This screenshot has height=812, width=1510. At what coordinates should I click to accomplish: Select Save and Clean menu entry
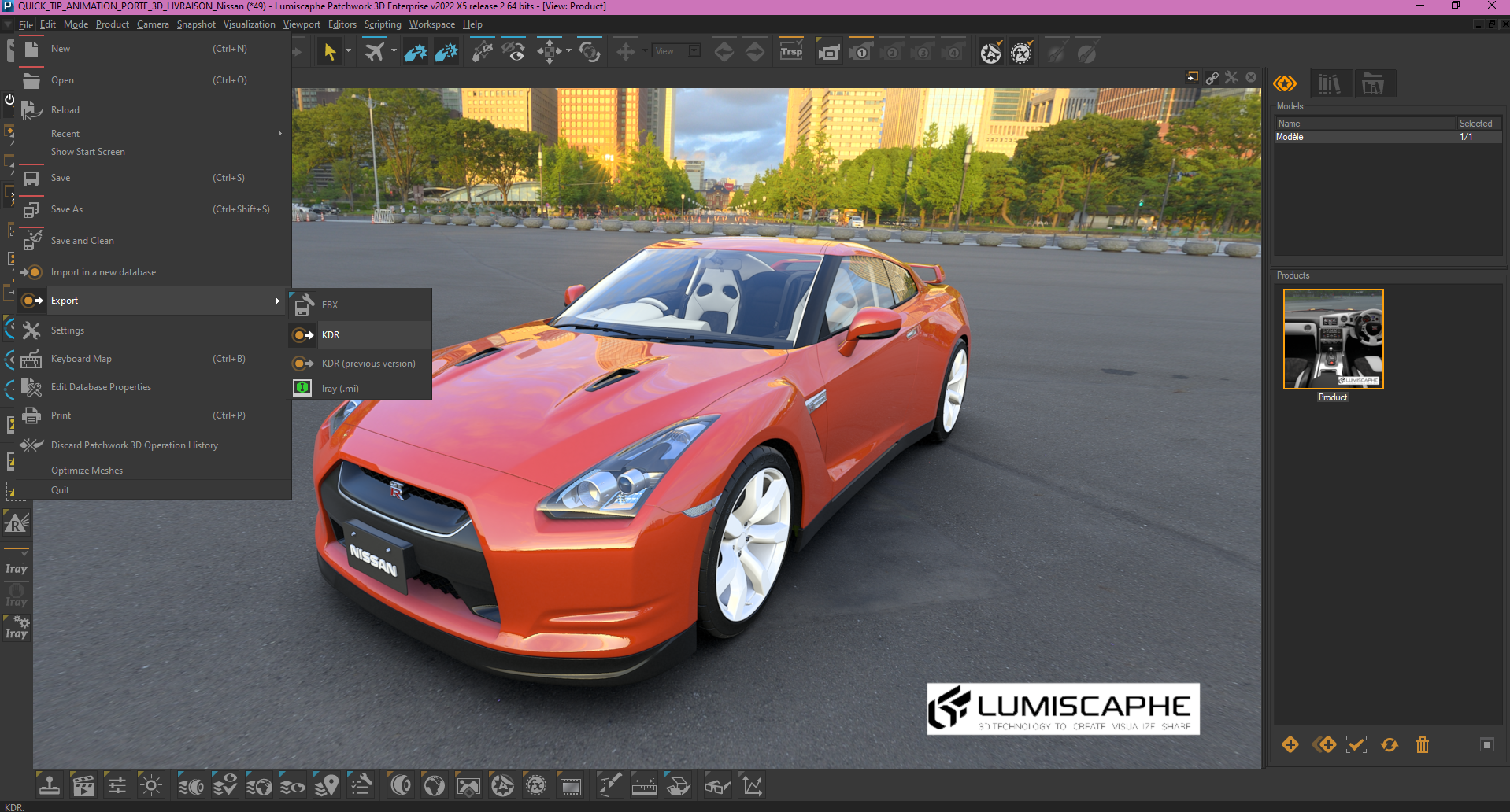coord(154,241)
